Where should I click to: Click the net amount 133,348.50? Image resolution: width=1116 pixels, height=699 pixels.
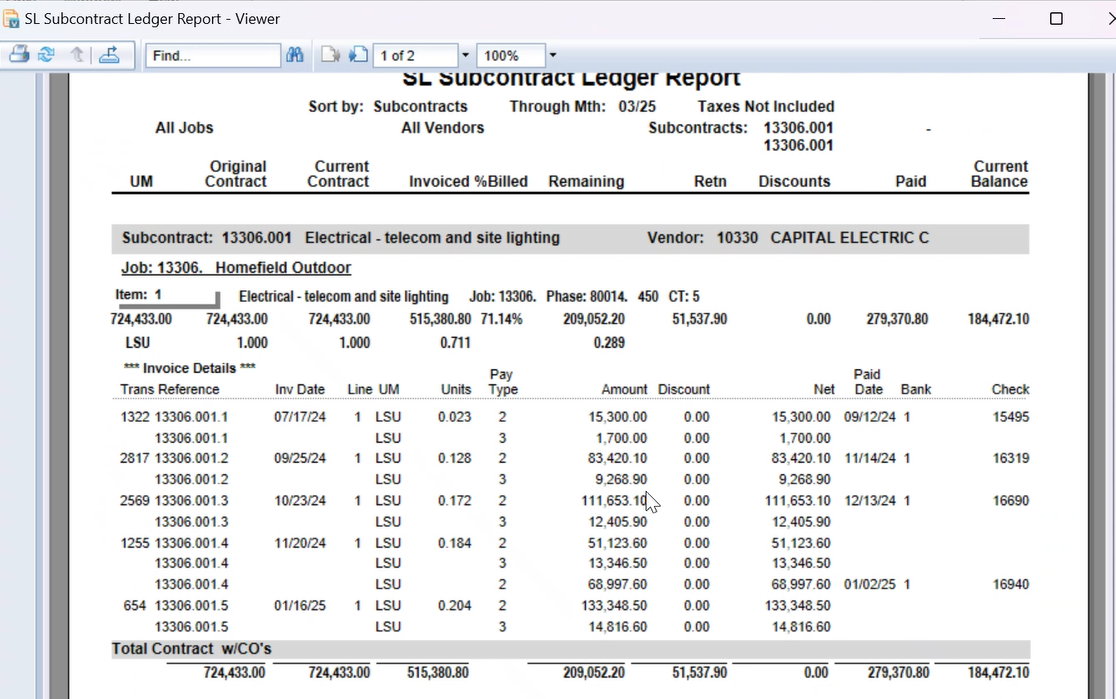pyautogui.click(x=798, y=606)
